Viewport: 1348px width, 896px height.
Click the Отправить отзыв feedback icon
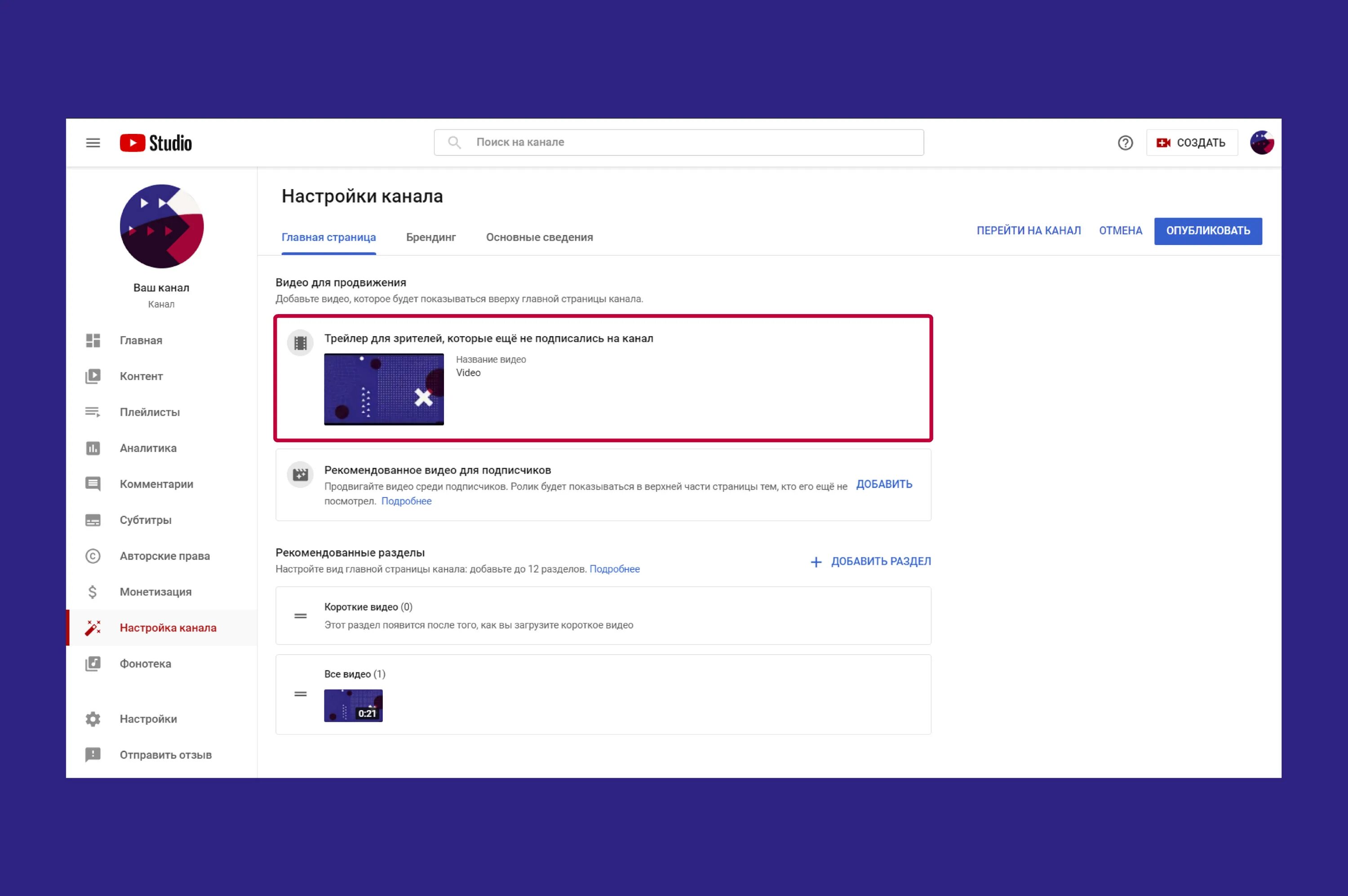click(93, 755)
